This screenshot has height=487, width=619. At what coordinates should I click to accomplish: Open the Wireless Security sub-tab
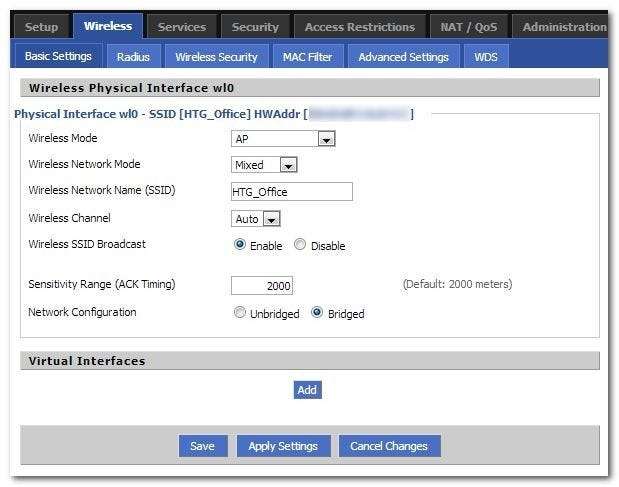(x=216, y=57)
